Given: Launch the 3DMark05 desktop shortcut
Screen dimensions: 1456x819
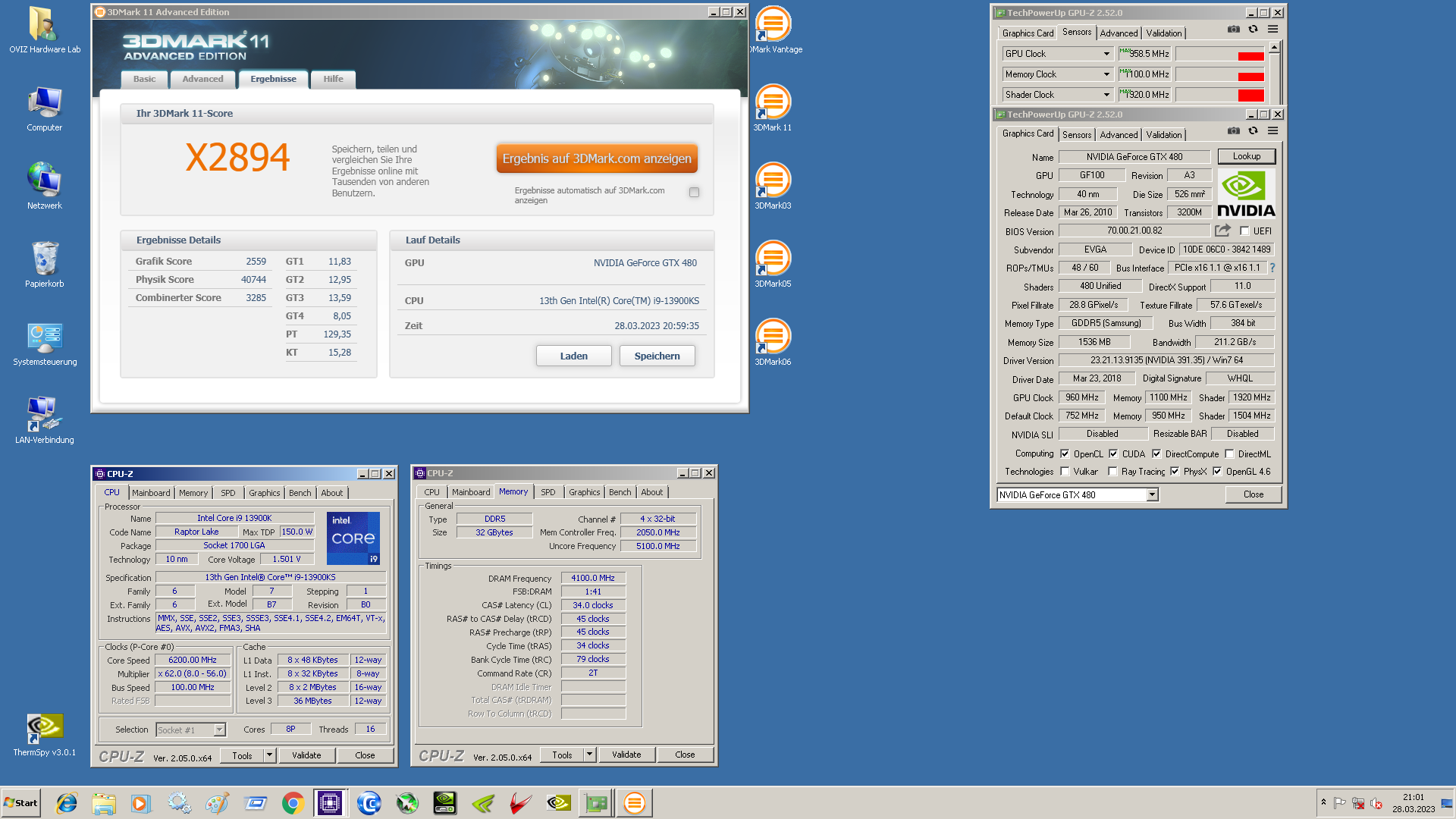Looking at the screenshot, I should pyautogui.click(x=773, y=265).
